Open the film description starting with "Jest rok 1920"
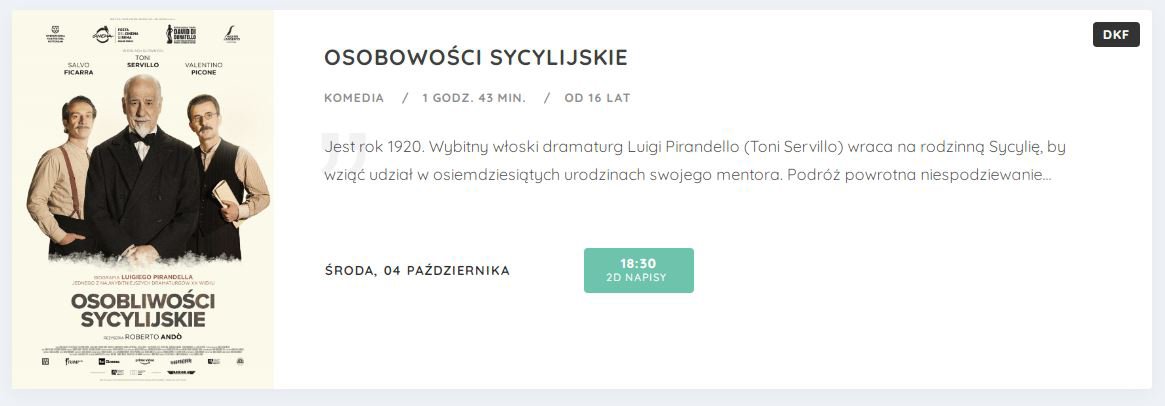The image size is (1165, 406). pyautogui.click(x=695, y=161)
